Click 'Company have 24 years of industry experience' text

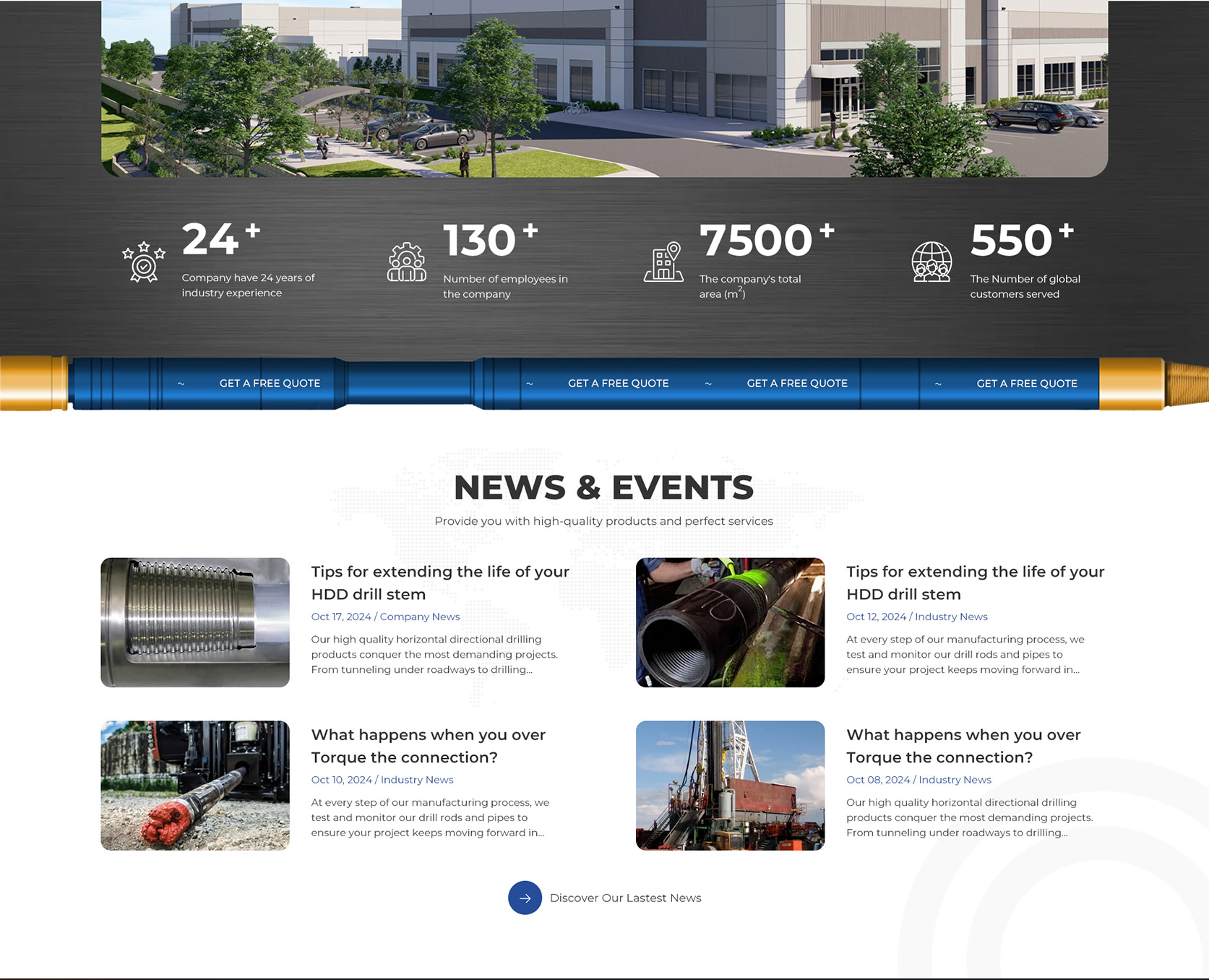[x=248, y=285]
